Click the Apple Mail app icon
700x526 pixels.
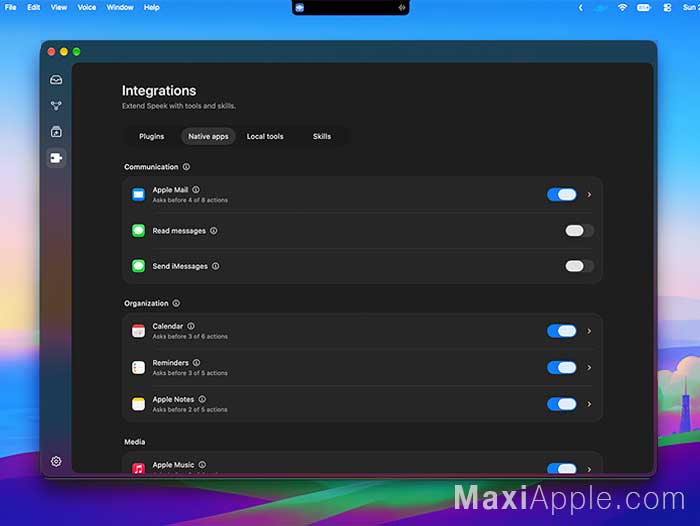[138, 195]
